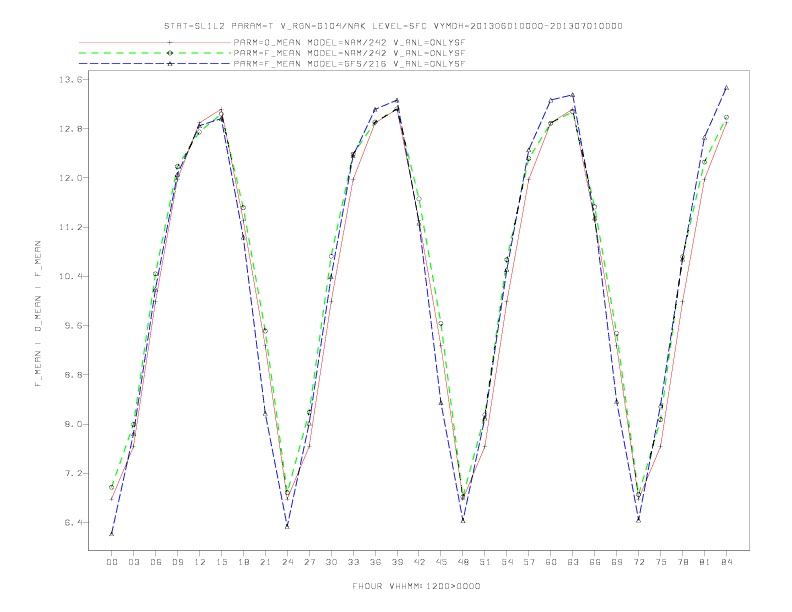The image size is (792, 612).
Task: Click the x-axis hour label 81
Action: [x=705, y=562]
